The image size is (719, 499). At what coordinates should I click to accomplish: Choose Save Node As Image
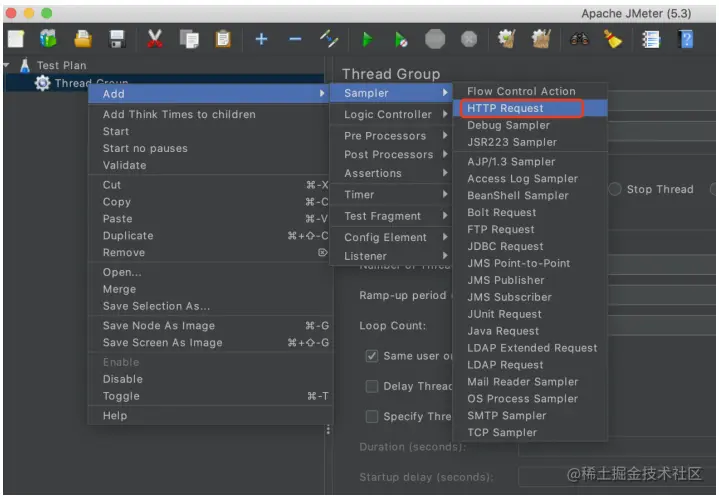(x=209, y=326)
